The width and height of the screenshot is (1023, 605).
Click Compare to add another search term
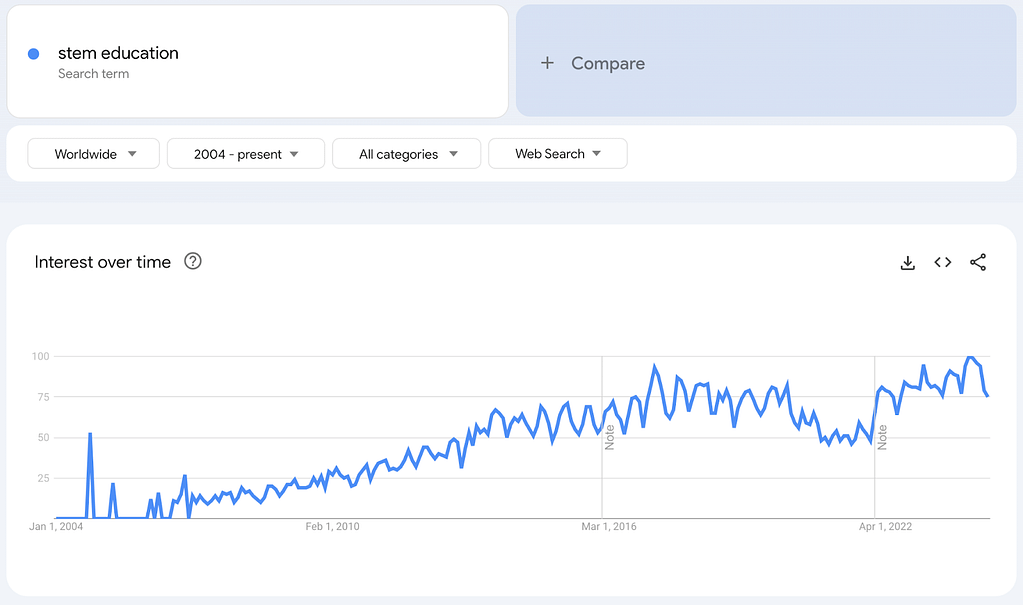tap(606, 62)
